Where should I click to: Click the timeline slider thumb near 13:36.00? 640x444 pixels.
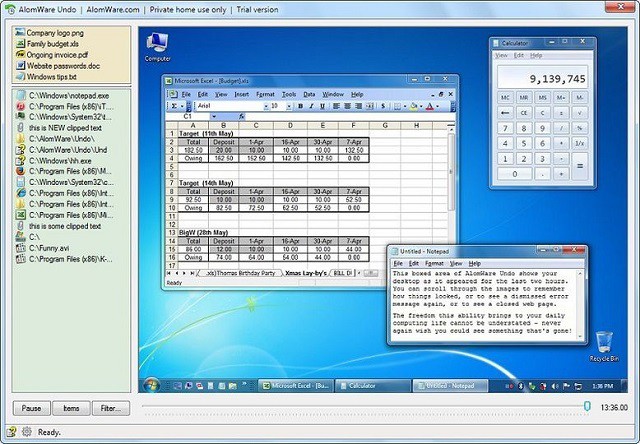click(587, 406)
